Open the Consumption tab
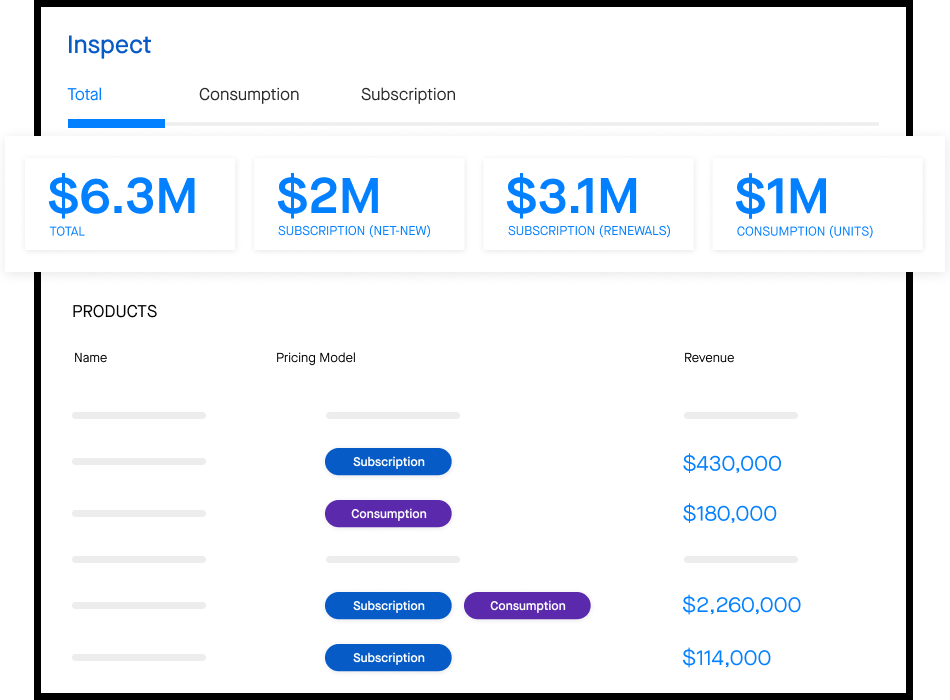 (x=249, y=95)
